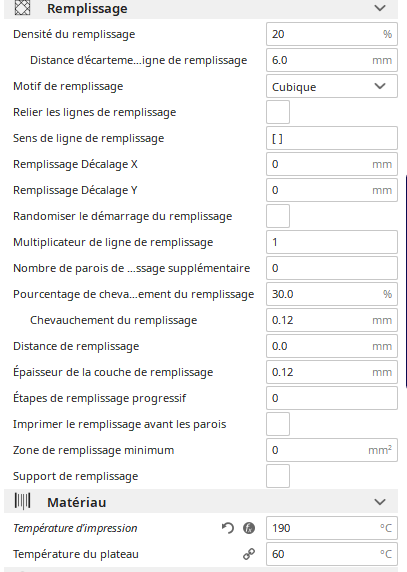Click the Matériau section header title
The width and height of the screenshot is (407, 572).
pyautogui.click(x=77, y=502)
